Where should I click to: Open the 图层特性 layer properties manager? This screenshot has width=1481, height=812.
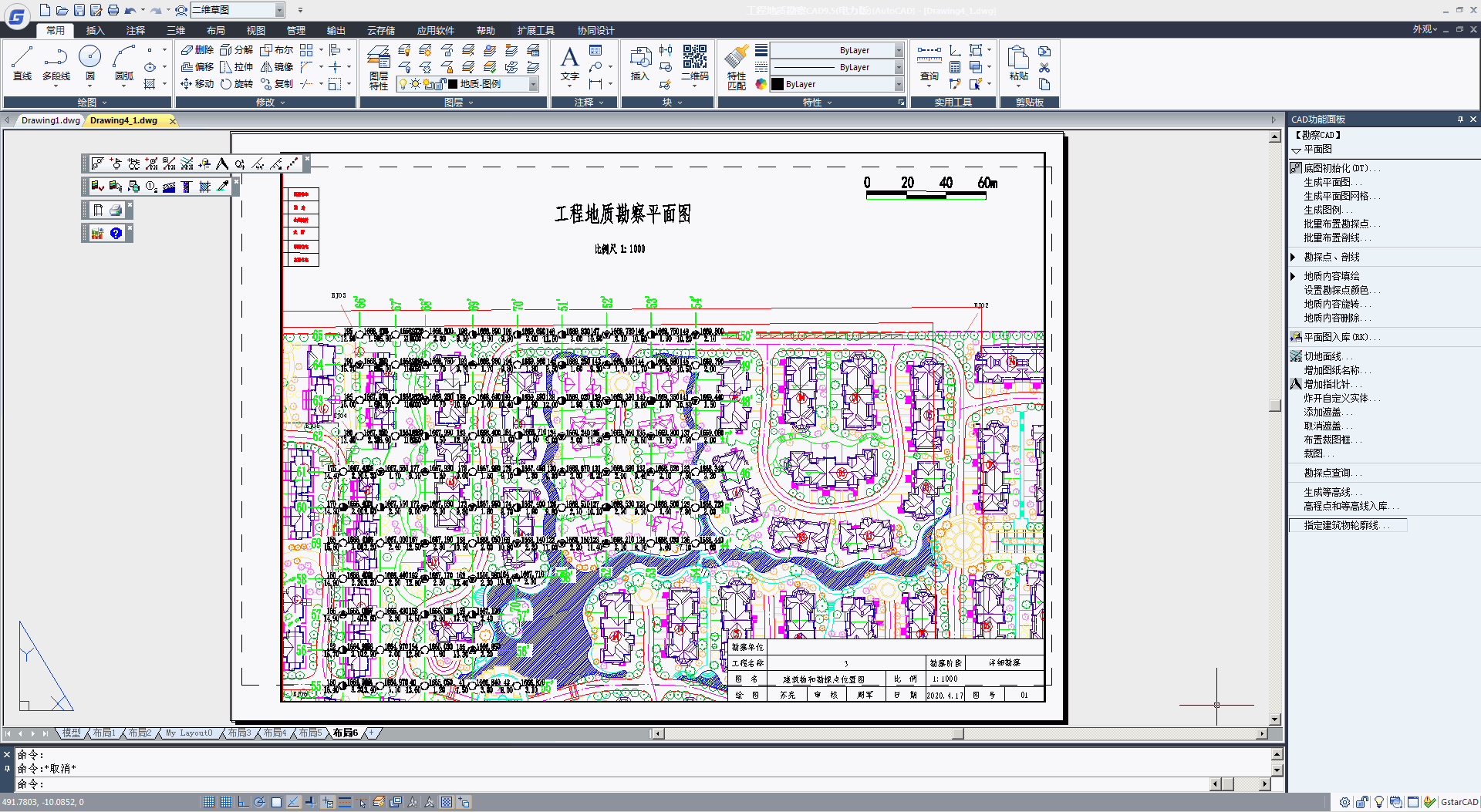pyautogui.click(x=379, y=68)
